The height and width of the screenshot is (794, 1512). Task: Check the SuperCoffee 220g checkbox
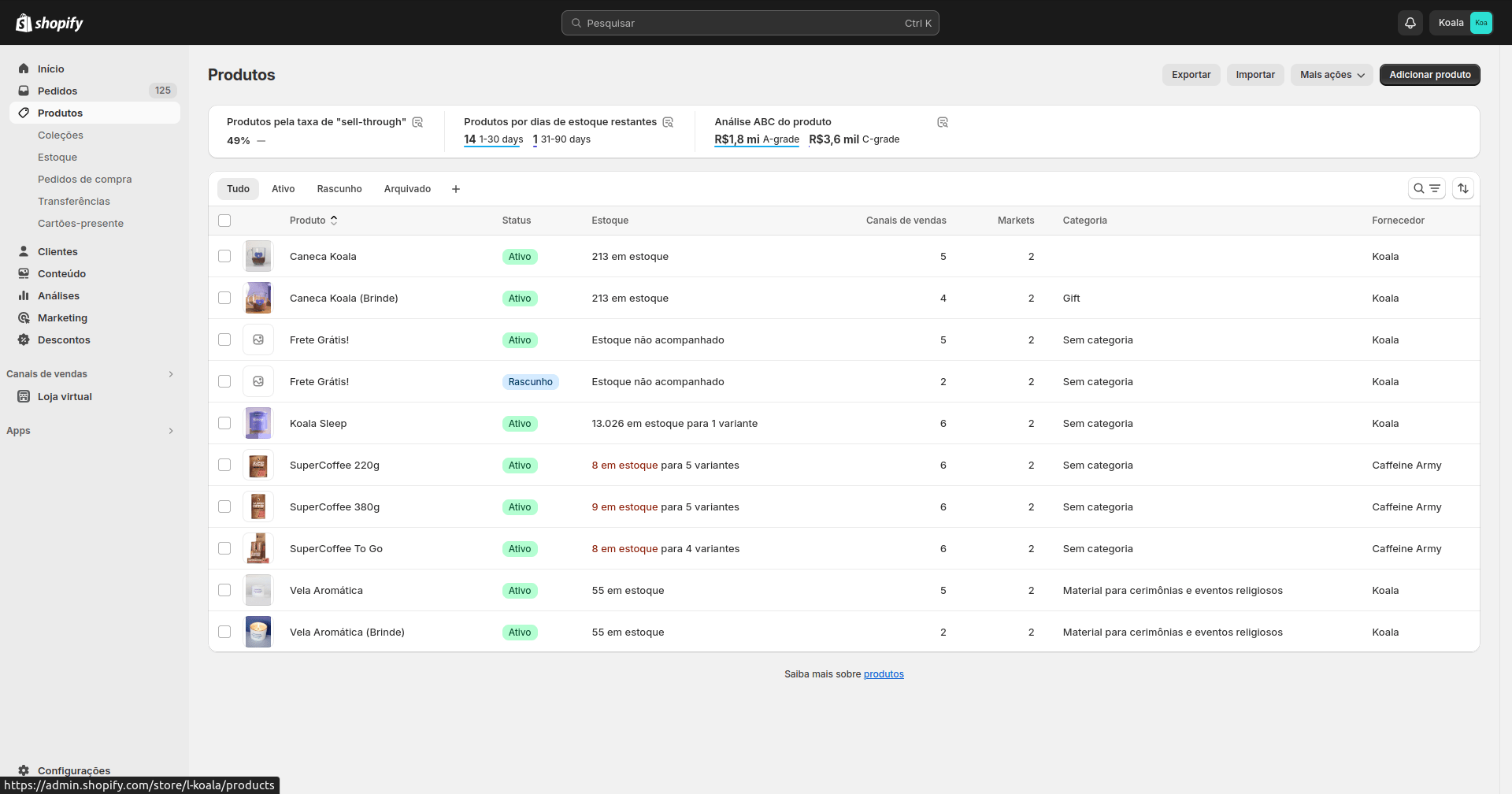tap(224, 465)
